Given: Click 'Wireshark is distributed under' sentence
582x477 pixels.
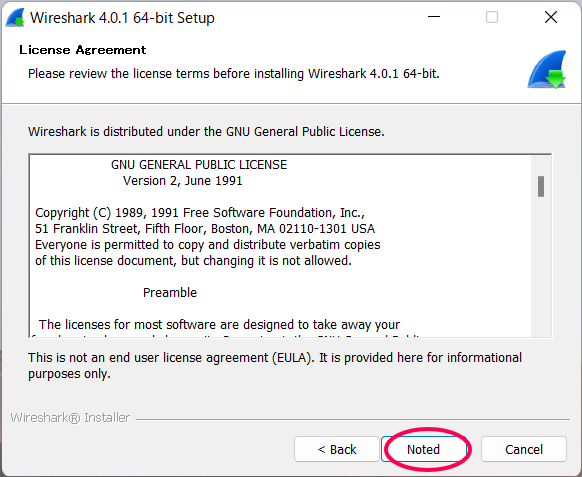Looking at the screenshot, I should [x=206, y=132].
